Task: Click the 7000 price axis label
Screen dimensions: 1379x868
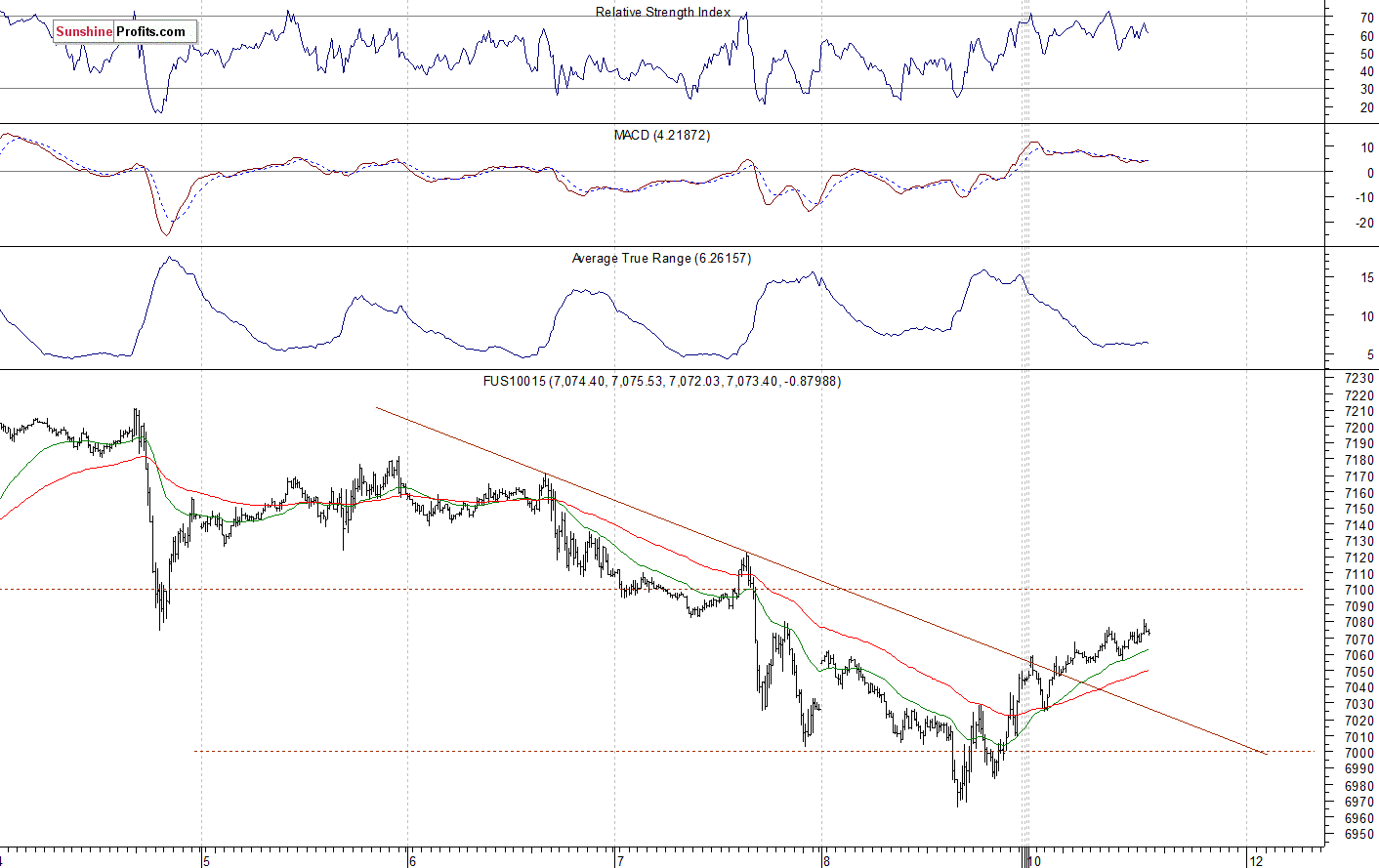Action: [1358, 753]
